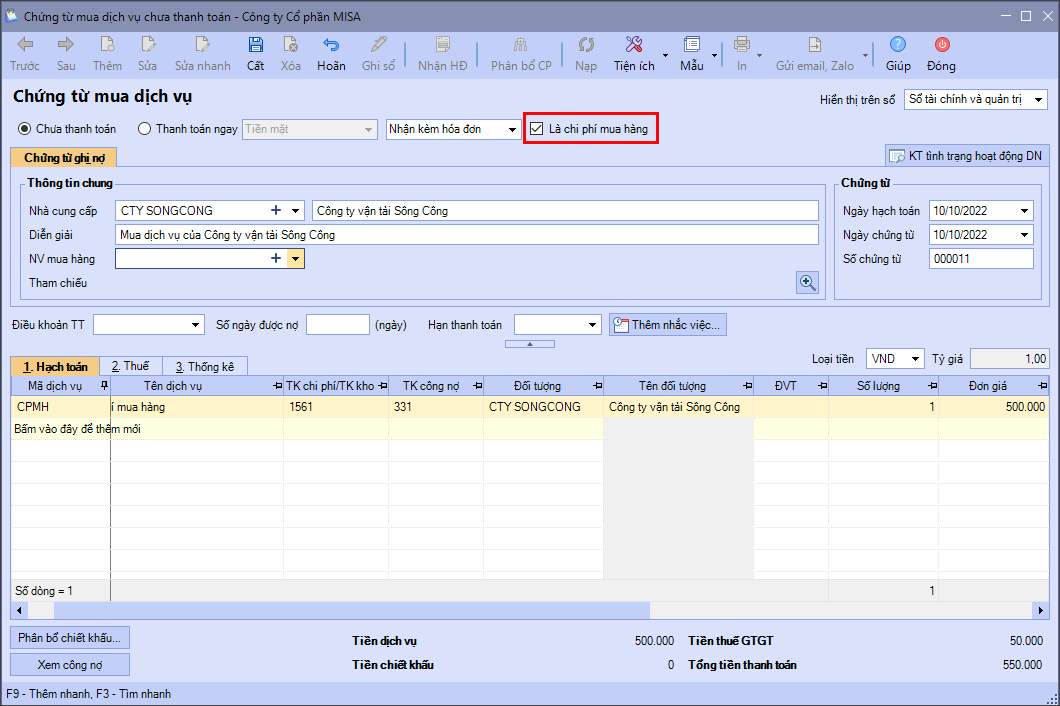Select Thanh toán ngay radio option
The width and height of the screenshot is (1060, 706).
(x=145, y=129)
